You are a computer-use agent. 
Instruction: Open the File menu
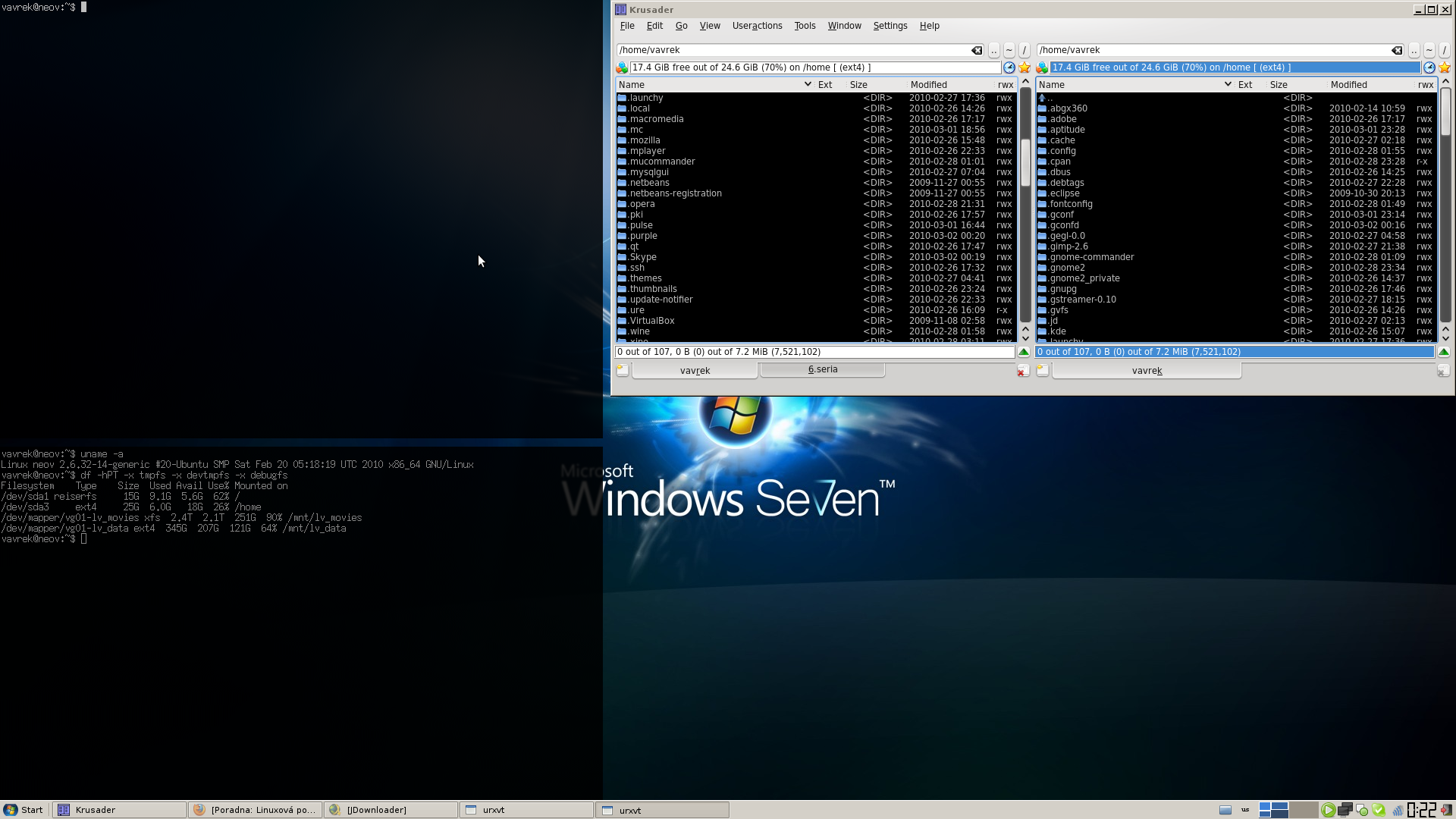point(627,26)
